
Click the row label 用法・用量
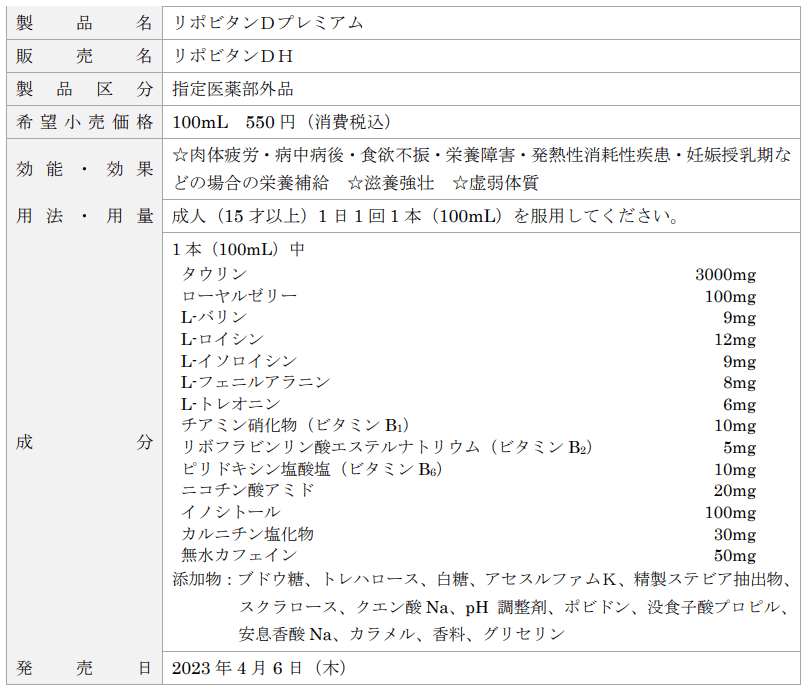tap(84, 216)
